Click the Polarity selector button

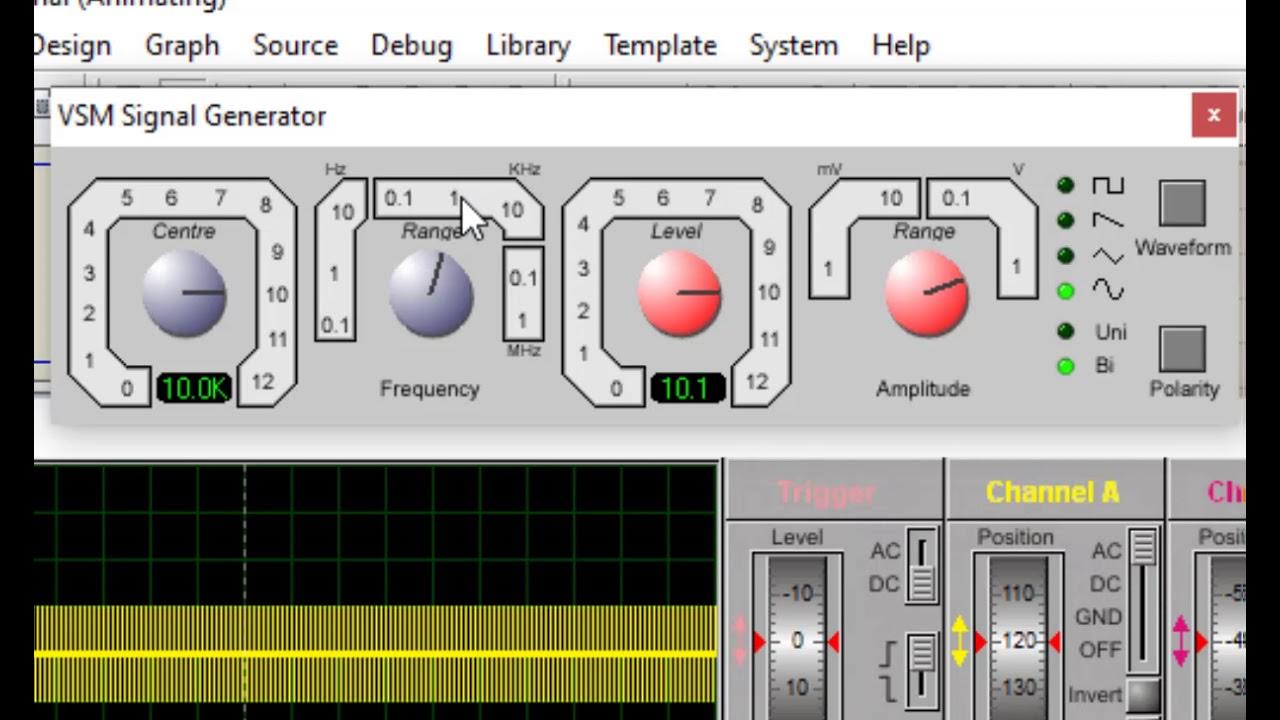point(1183,348)
